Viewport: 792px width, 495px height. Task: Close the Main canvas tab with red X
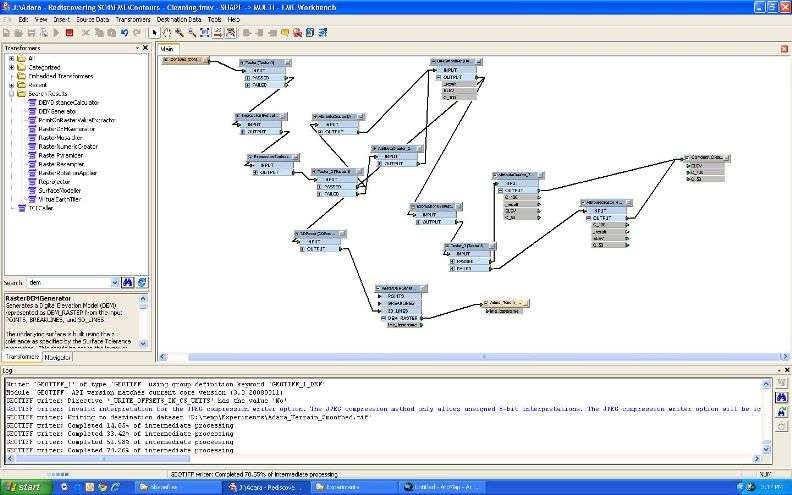(x=784, y=49)
